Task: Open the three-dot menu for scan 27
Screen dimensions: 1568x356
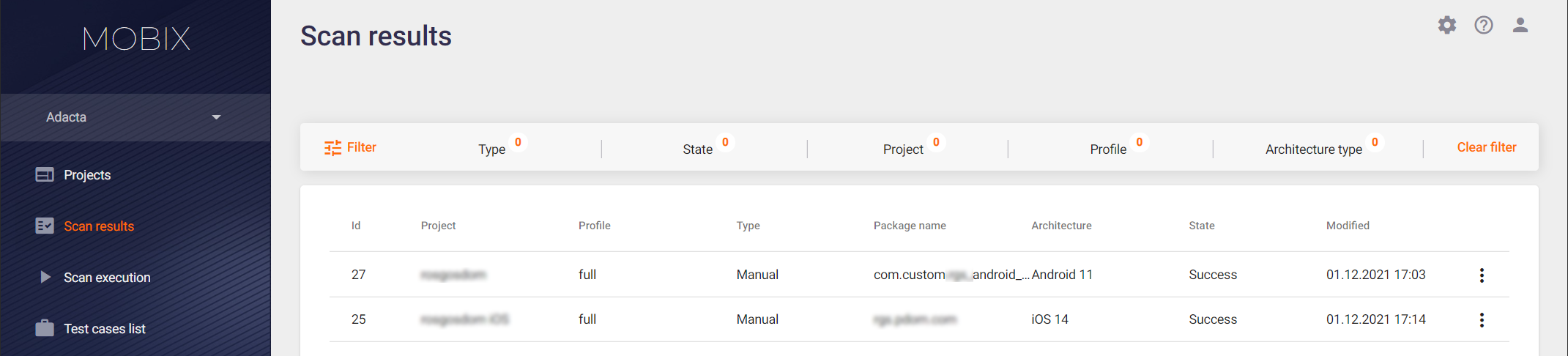Action: (1482, 275)
